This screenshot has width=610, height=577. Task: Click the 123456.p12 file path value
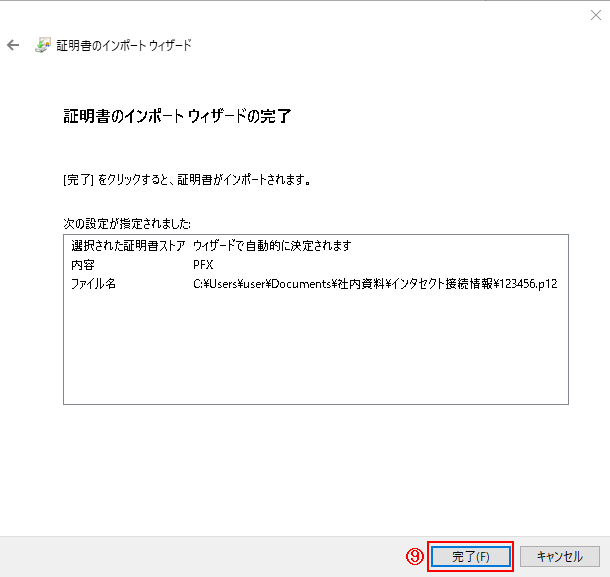click(374, 284)
